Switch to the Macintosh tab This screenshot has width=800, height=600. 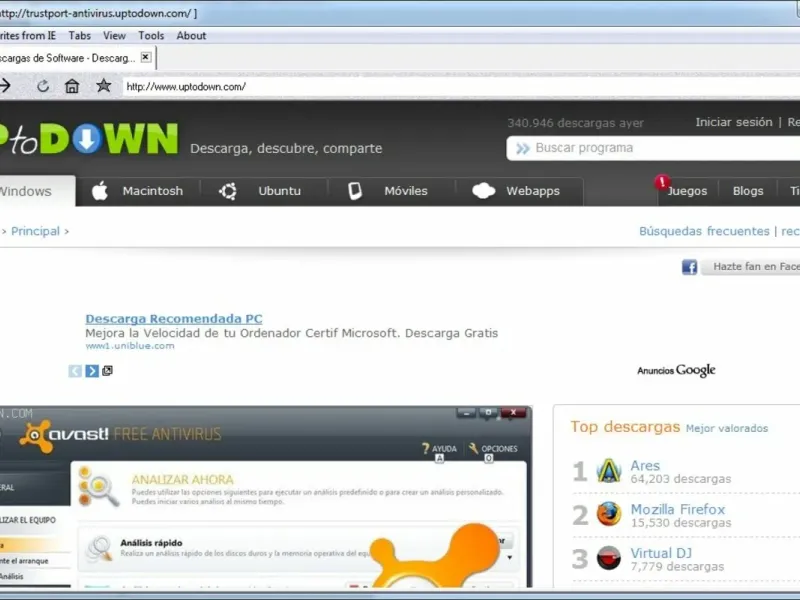(138, 191)
